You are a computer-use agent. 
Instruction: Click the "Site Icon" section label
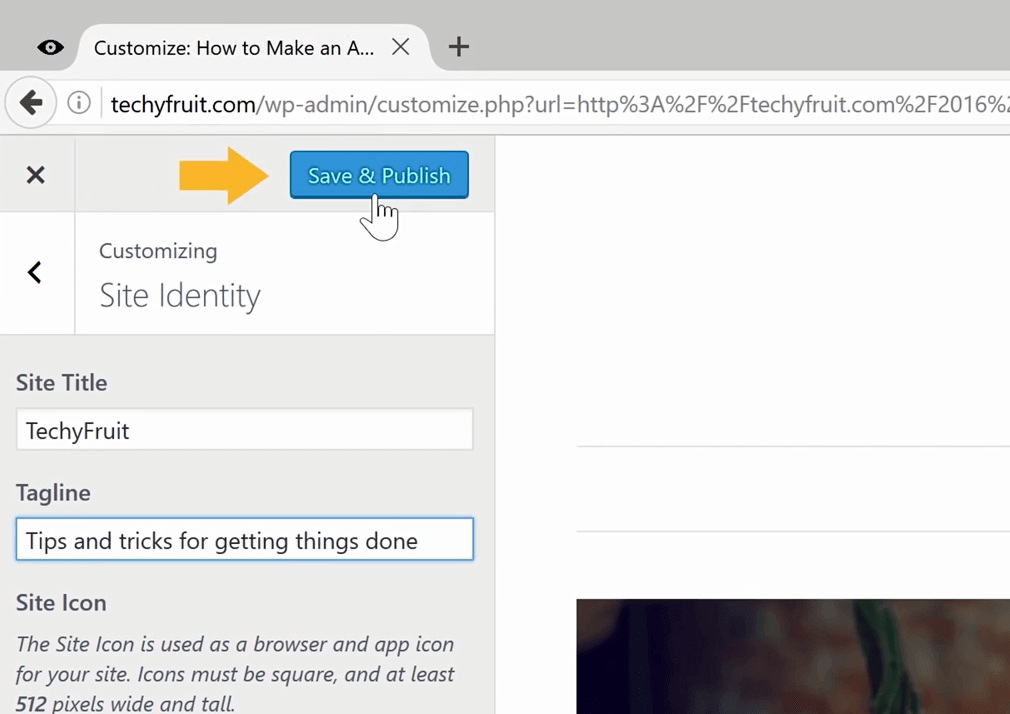coord(61,603)
